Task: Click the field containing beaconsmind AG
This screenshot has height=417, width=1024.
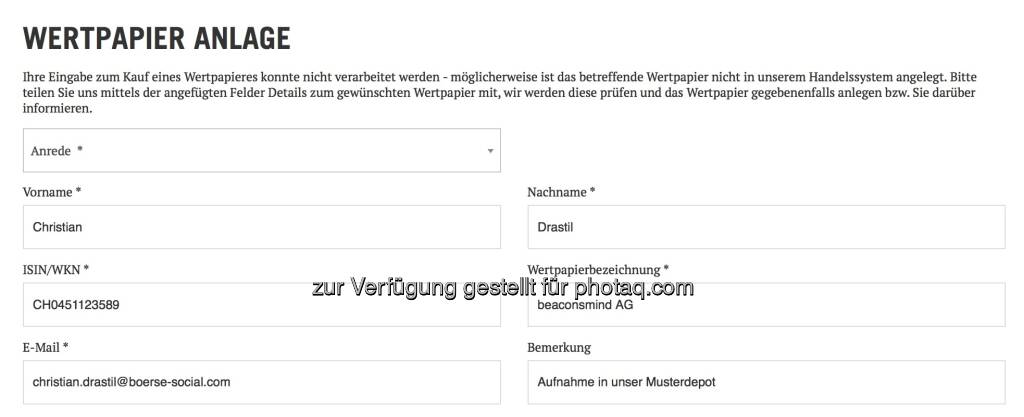Action: tap(765, 305)
